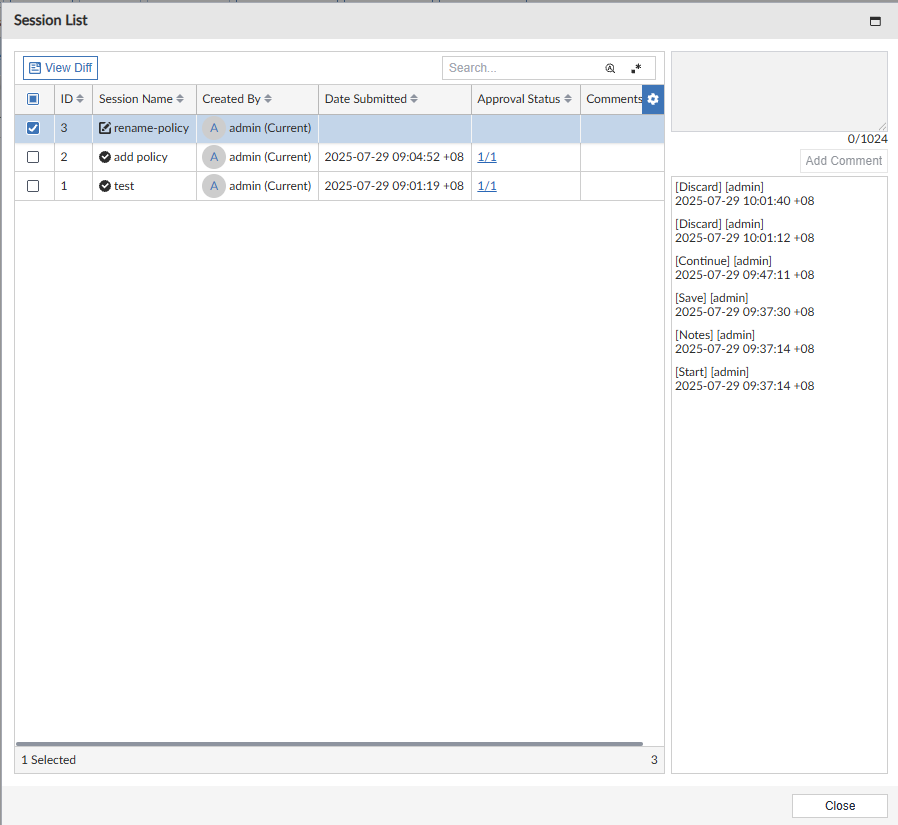898x825 pixels.
Task: Click the edit icon beside rename-policy
Action: pos(105,128)
